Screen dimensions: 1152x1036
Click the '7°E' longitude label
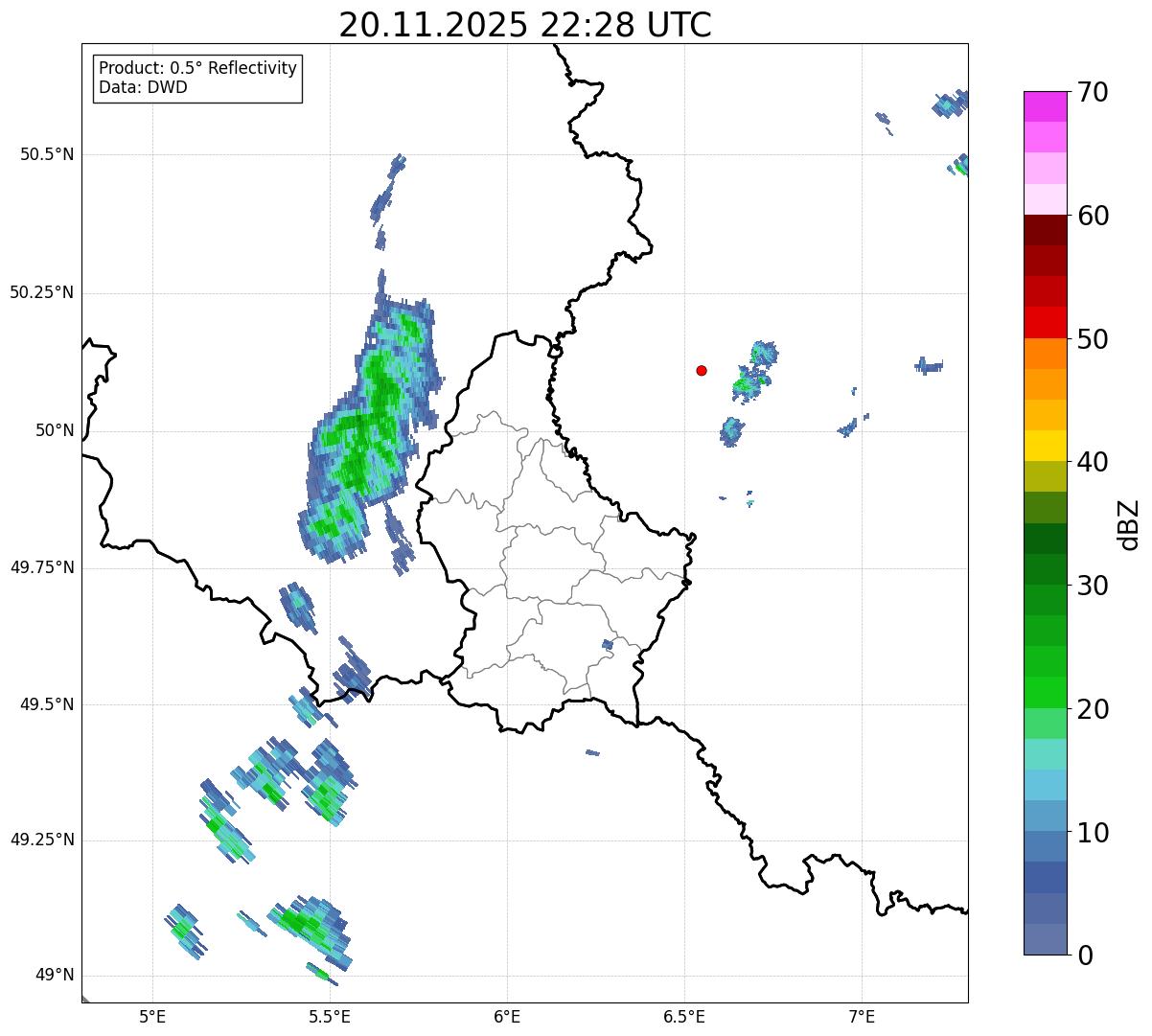tap(862, 1016)
